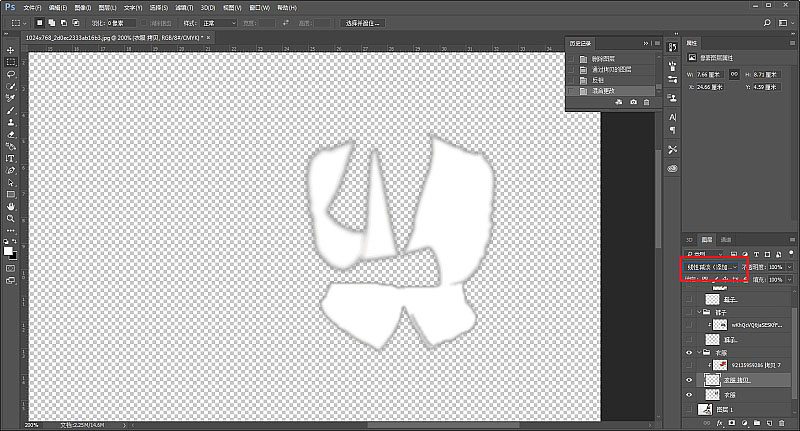Open the 图层(L) menu
This screenshot has height=431, width=800.
click(x=107, y=8)
